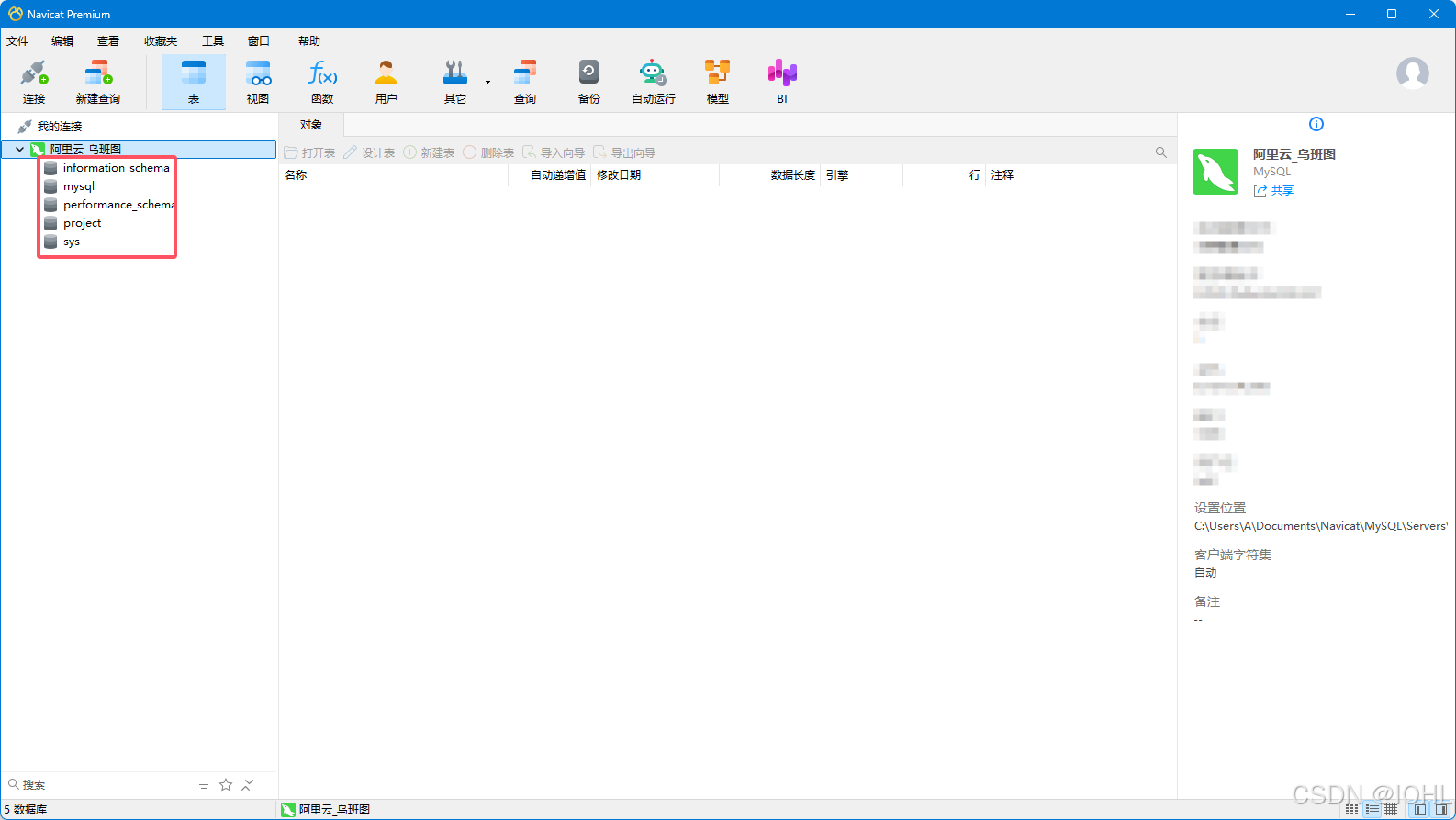Click the collapse-all arrows icon
Viewport: 1456px width, 820px height.
click(x=248, y=784)
